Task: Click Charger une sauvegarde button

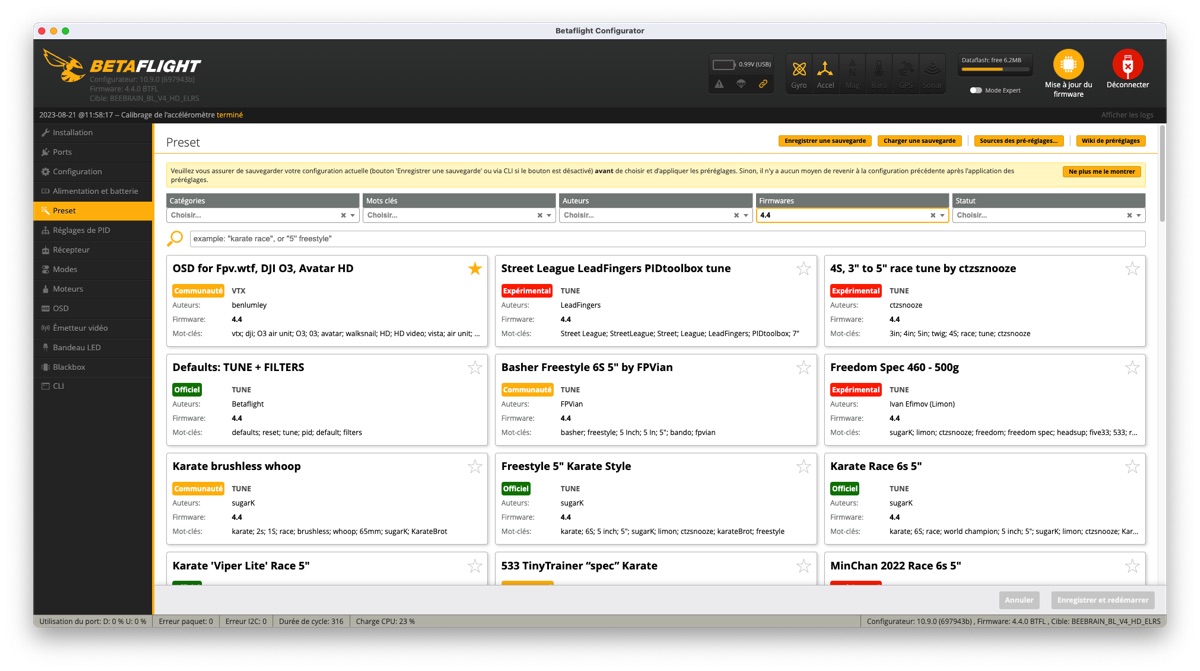Action: click(x=921, y=141)
